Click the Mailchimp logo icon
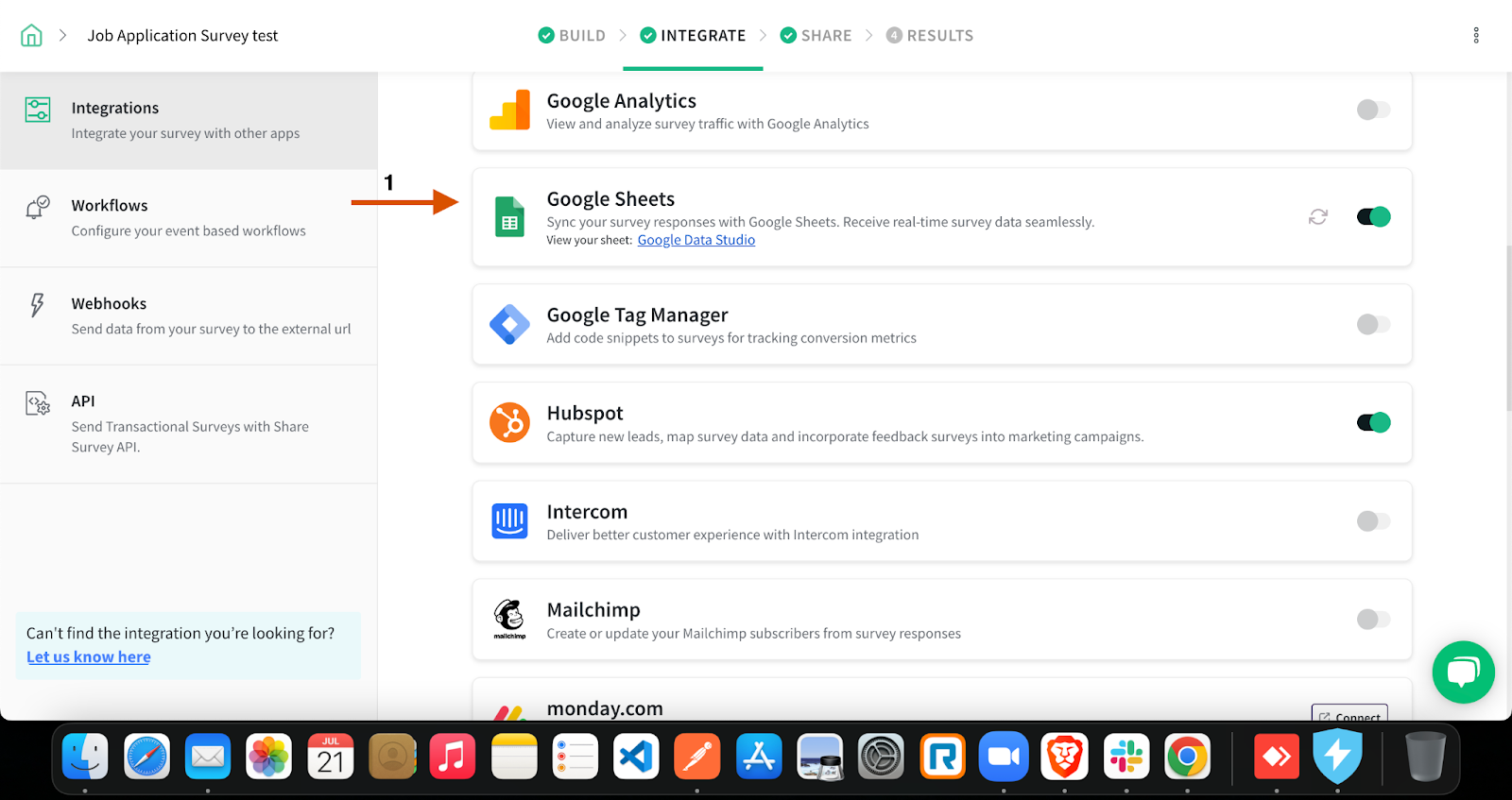This screenshot has height=800, width=1512. coord(509,620)
